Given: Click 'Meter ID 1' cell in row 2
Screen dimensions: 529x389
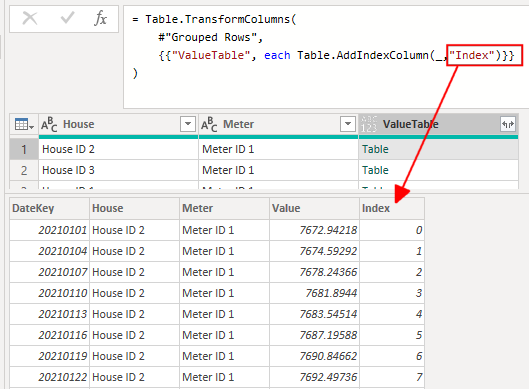Looking at the screenshot, I should click(x=278, y=170).
